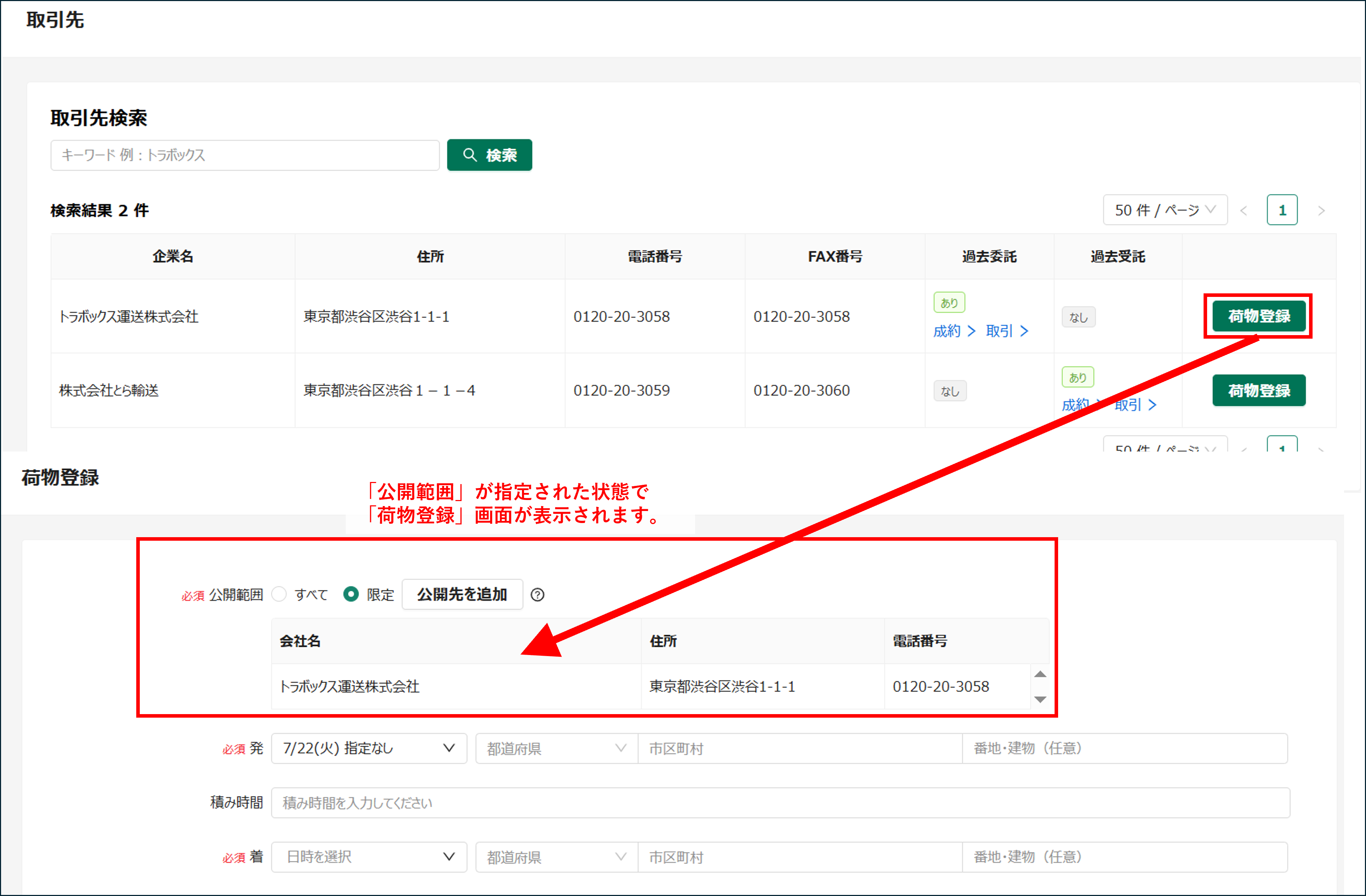Click address 東京都渋谷区渋谷１－１－４
The width and height of the screenshot is (1366, 896).
point(389,391)
